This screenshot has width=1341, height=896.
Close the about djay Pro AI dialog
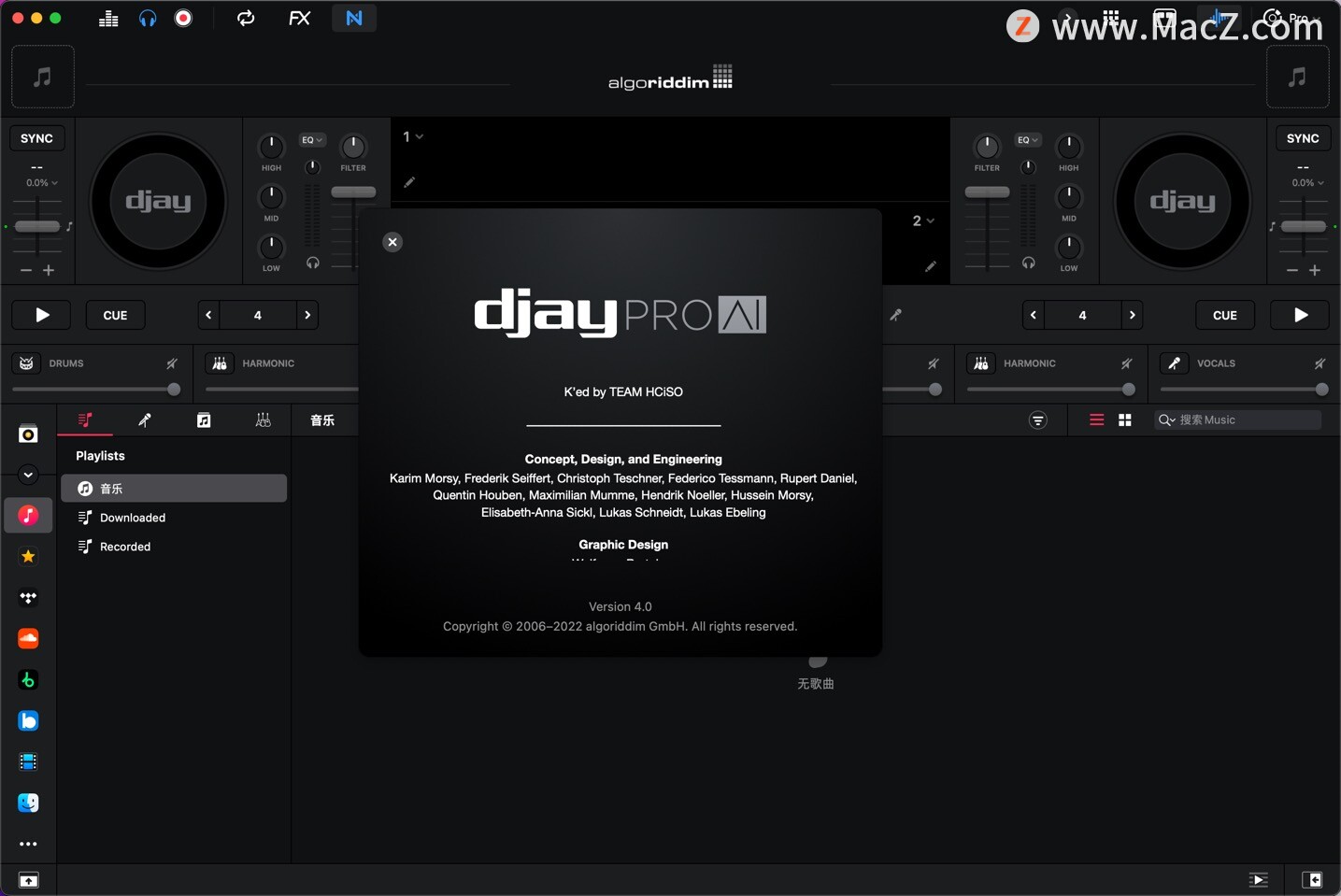[392, 242]
